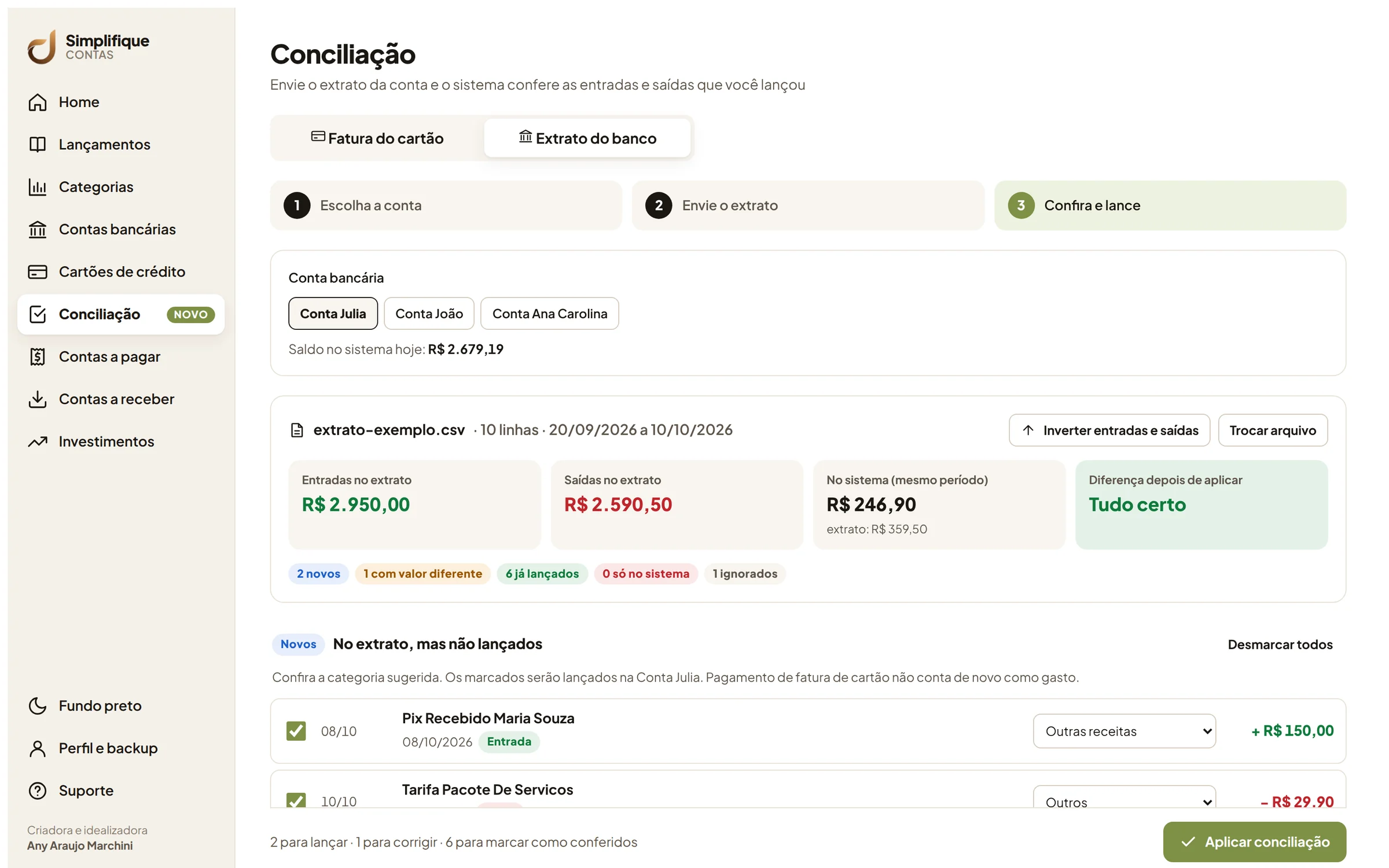The height and width of the screenshot is (868, 1389).
Task: Go to step 1 Escolha a conta
Action: (x=446, y=205)
